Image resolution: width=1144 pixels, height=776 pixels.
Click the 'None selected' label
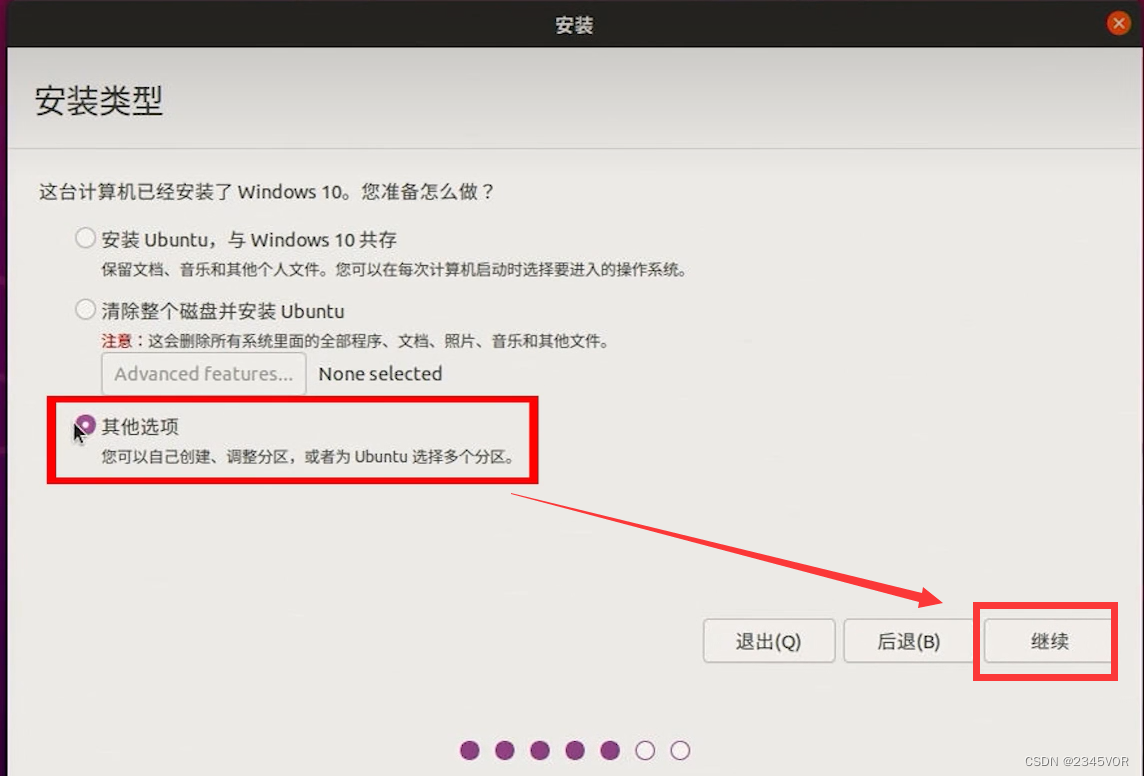pyautogui.click(x=380, y=373)
